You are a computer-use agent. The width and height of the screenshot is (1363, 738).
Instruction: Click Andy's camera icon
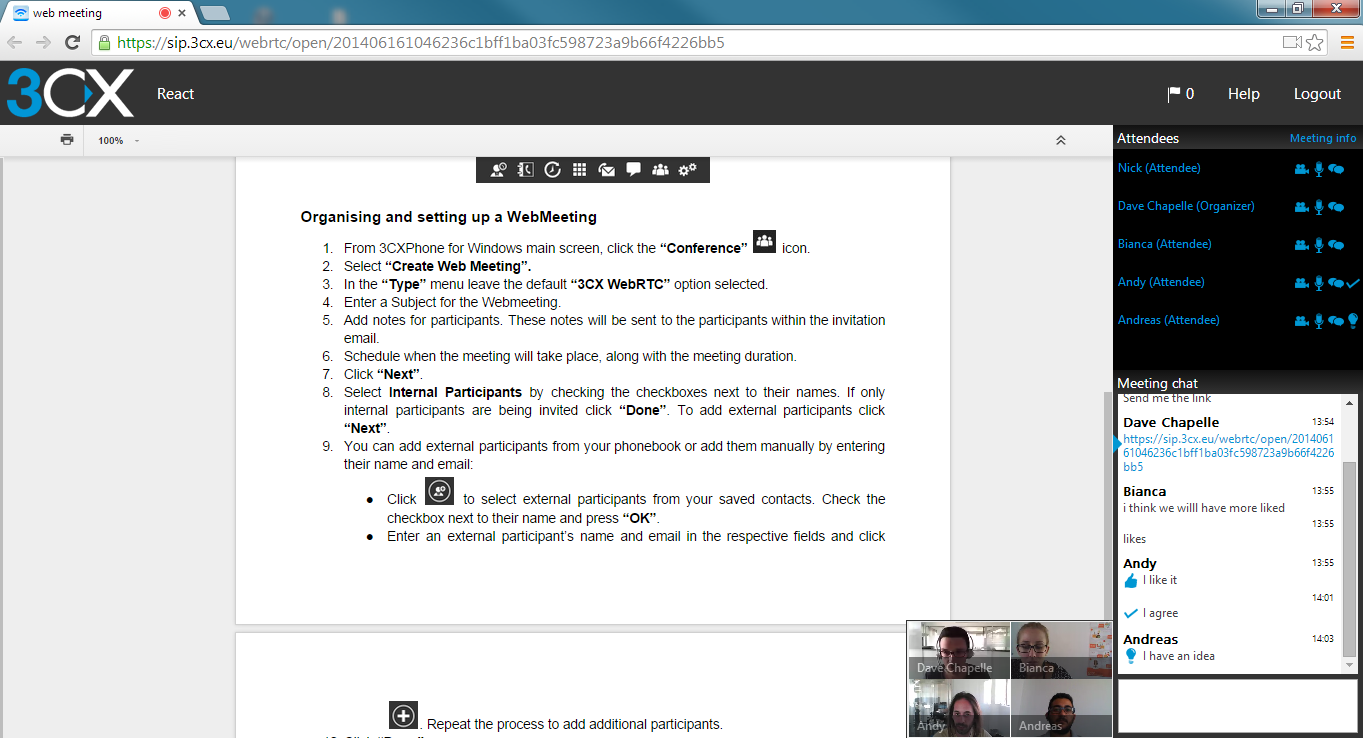(1301, 283)
